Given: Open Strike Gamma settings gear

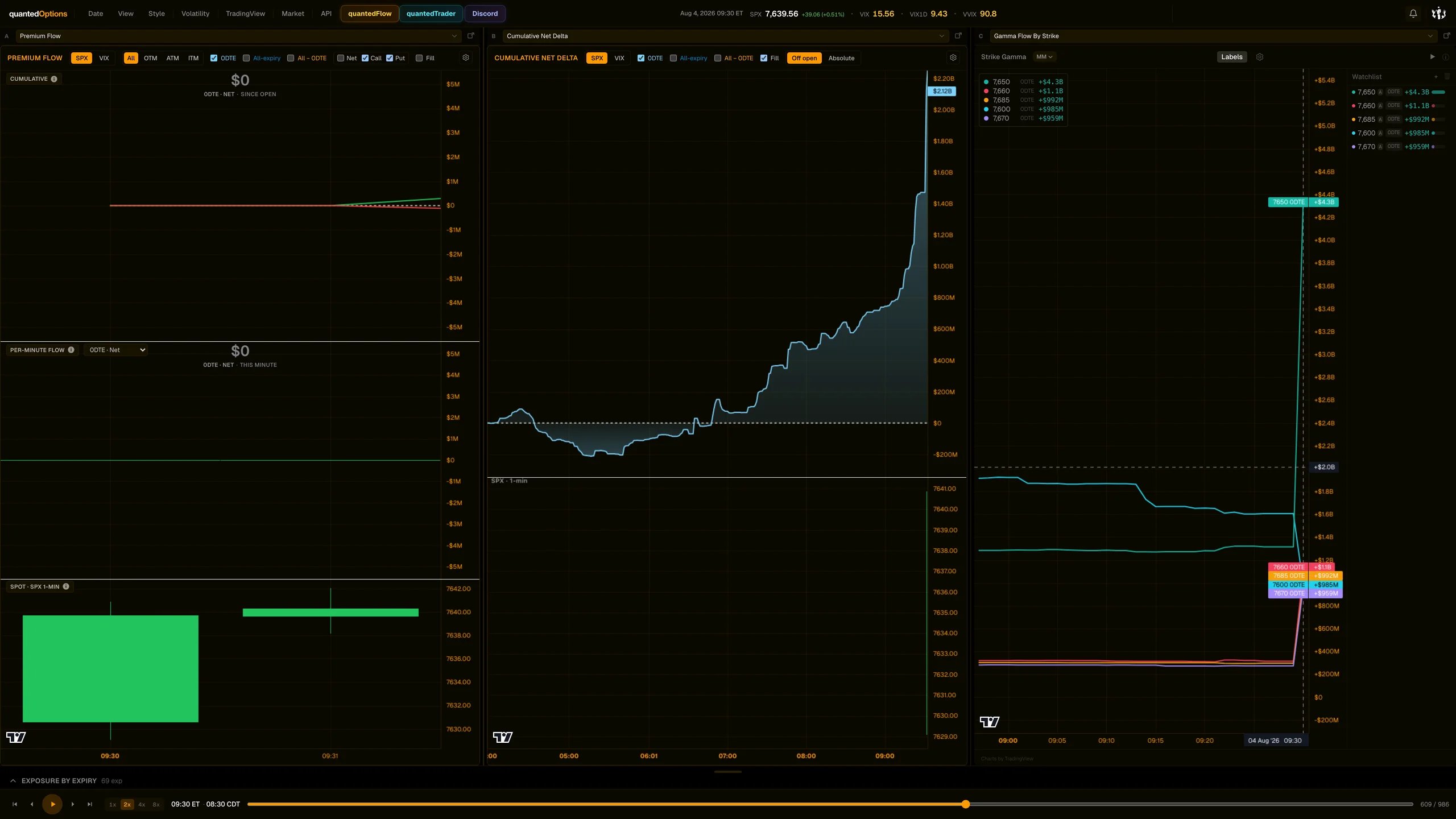Looking at the screenshot, I should pyautogui.click(x=1260, y=57).
